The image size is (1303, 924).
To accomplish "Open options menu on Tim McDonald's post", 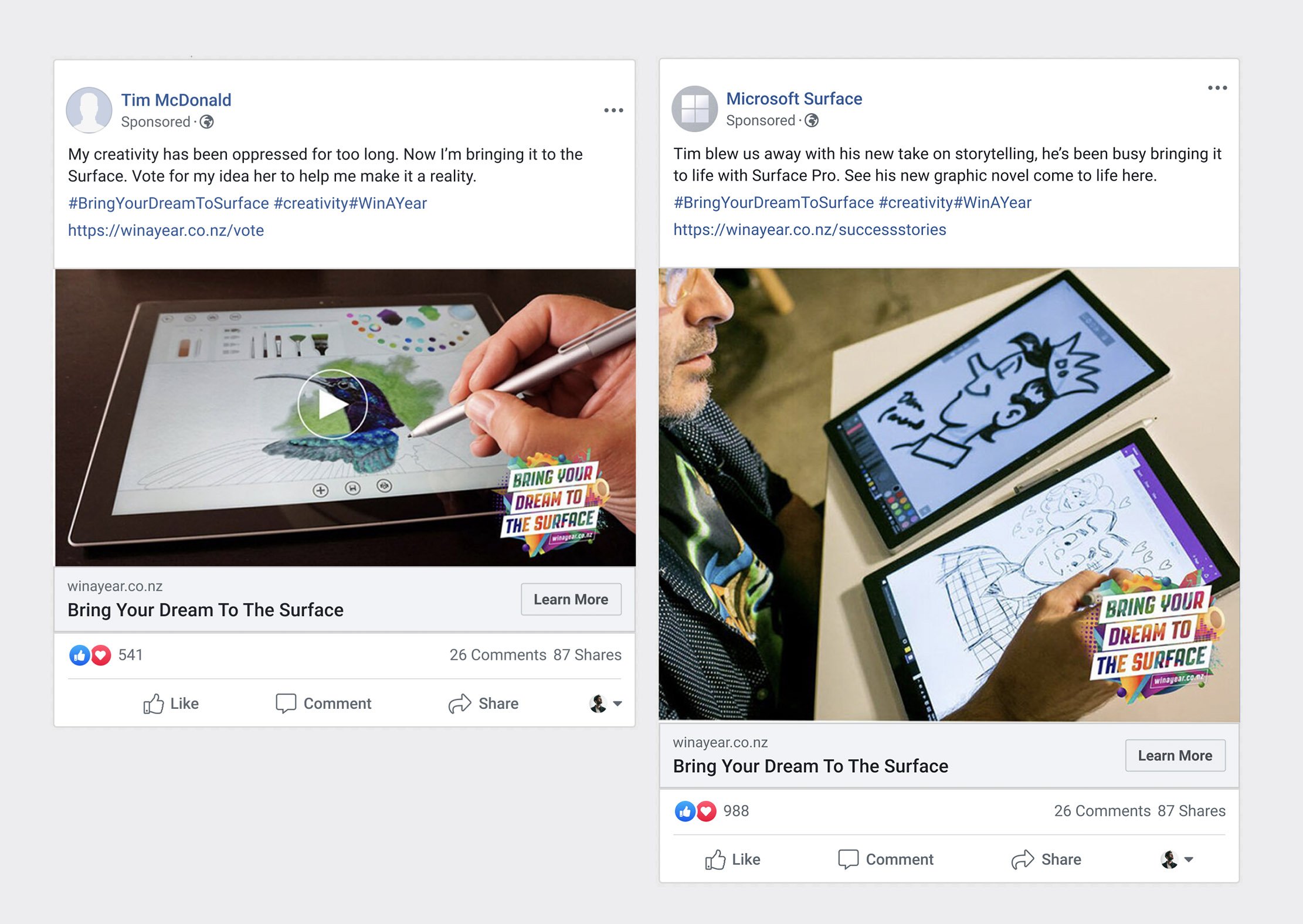I will click(613, 110).
